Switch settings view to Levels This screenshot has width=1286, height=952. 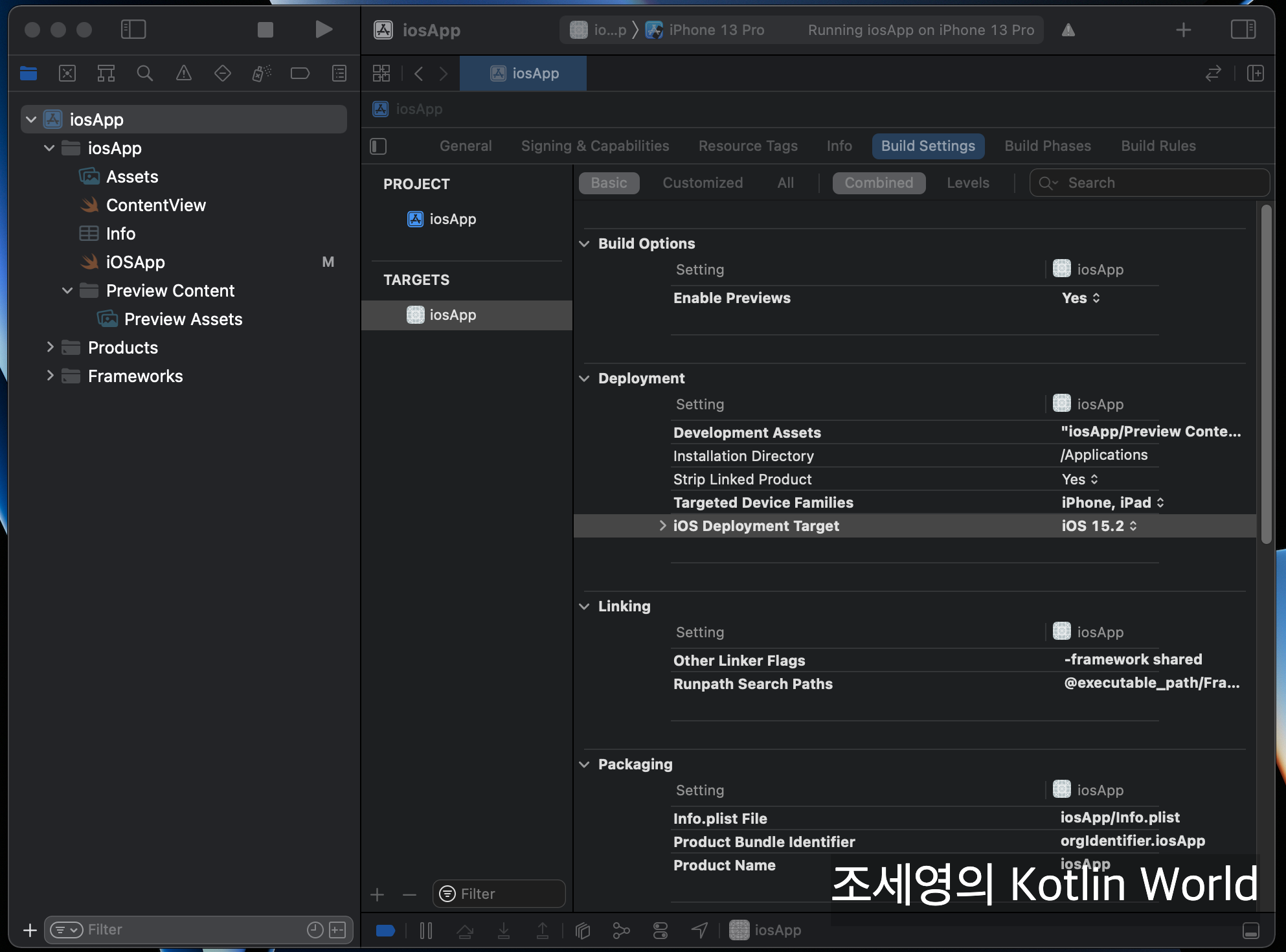coord(967,183)
